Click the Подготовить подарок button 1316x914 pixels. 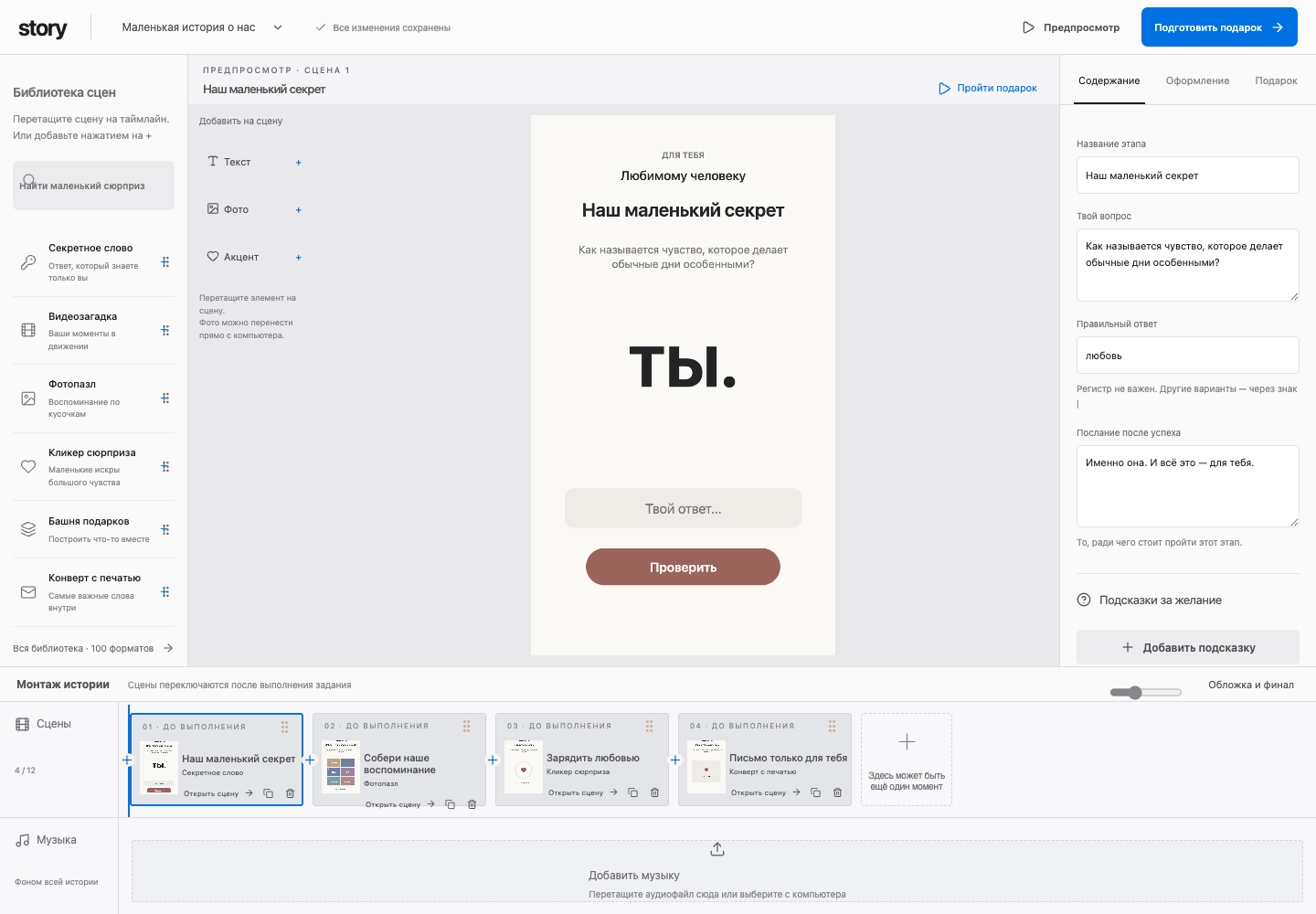point(1219,27)
